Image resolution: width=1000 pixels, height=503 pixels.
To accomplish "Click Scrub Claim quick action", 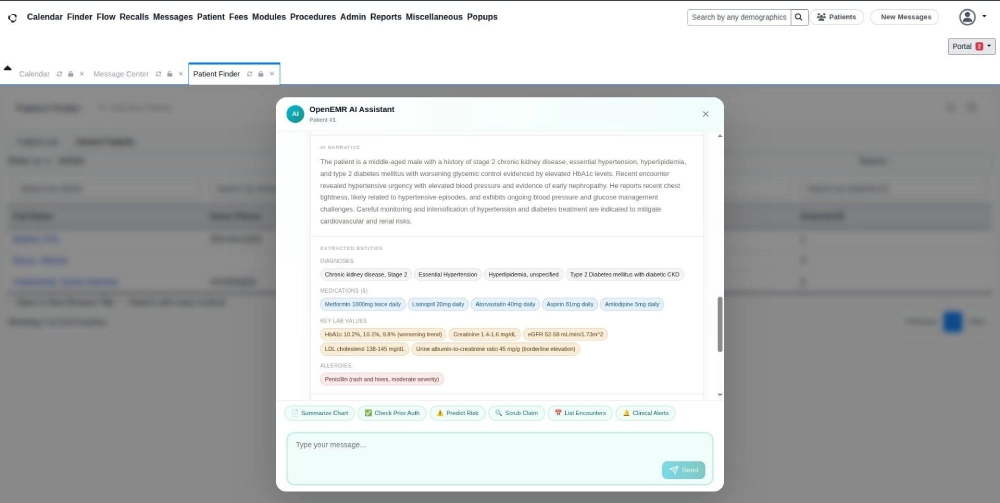I will coord(517,413).
